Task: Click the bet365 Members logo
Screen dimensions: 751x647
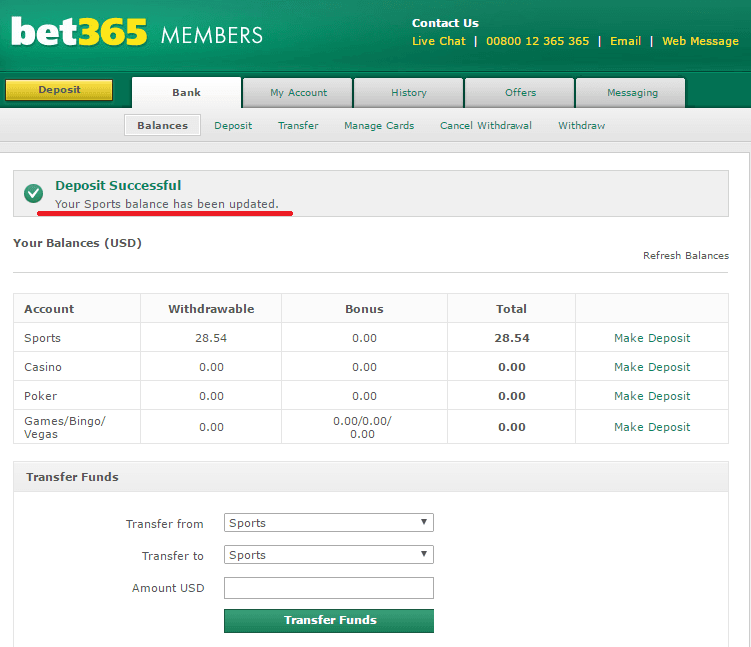Action: point(137,32)
